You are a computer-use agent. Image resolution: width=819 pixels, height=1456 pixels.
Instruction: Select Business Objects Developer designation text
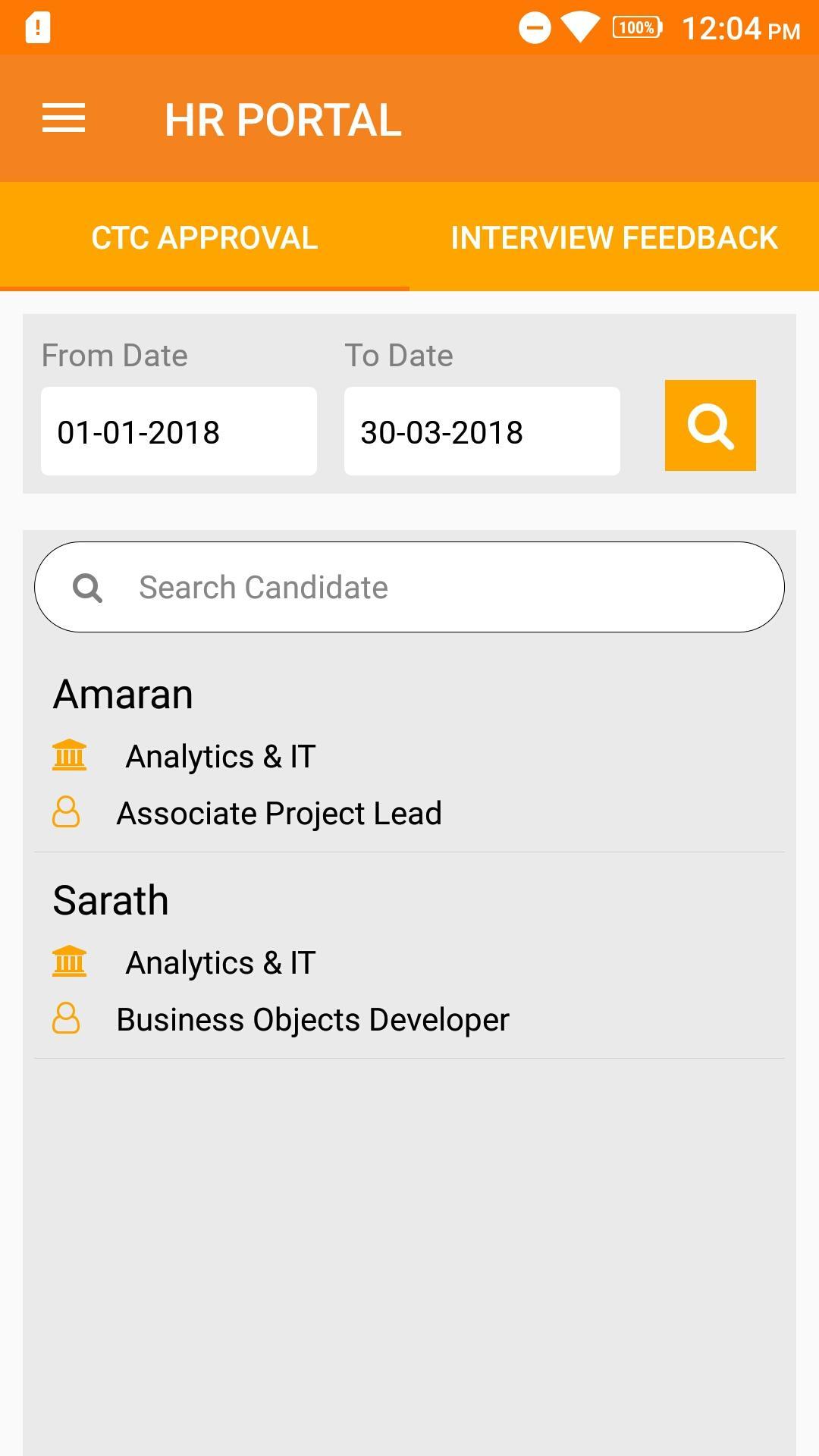312,1020
